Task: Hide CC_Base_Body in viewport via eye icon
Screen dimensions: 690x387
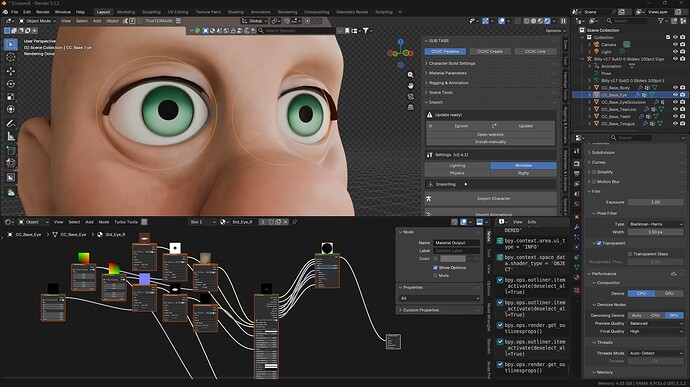Action: (x=675, y=88)
